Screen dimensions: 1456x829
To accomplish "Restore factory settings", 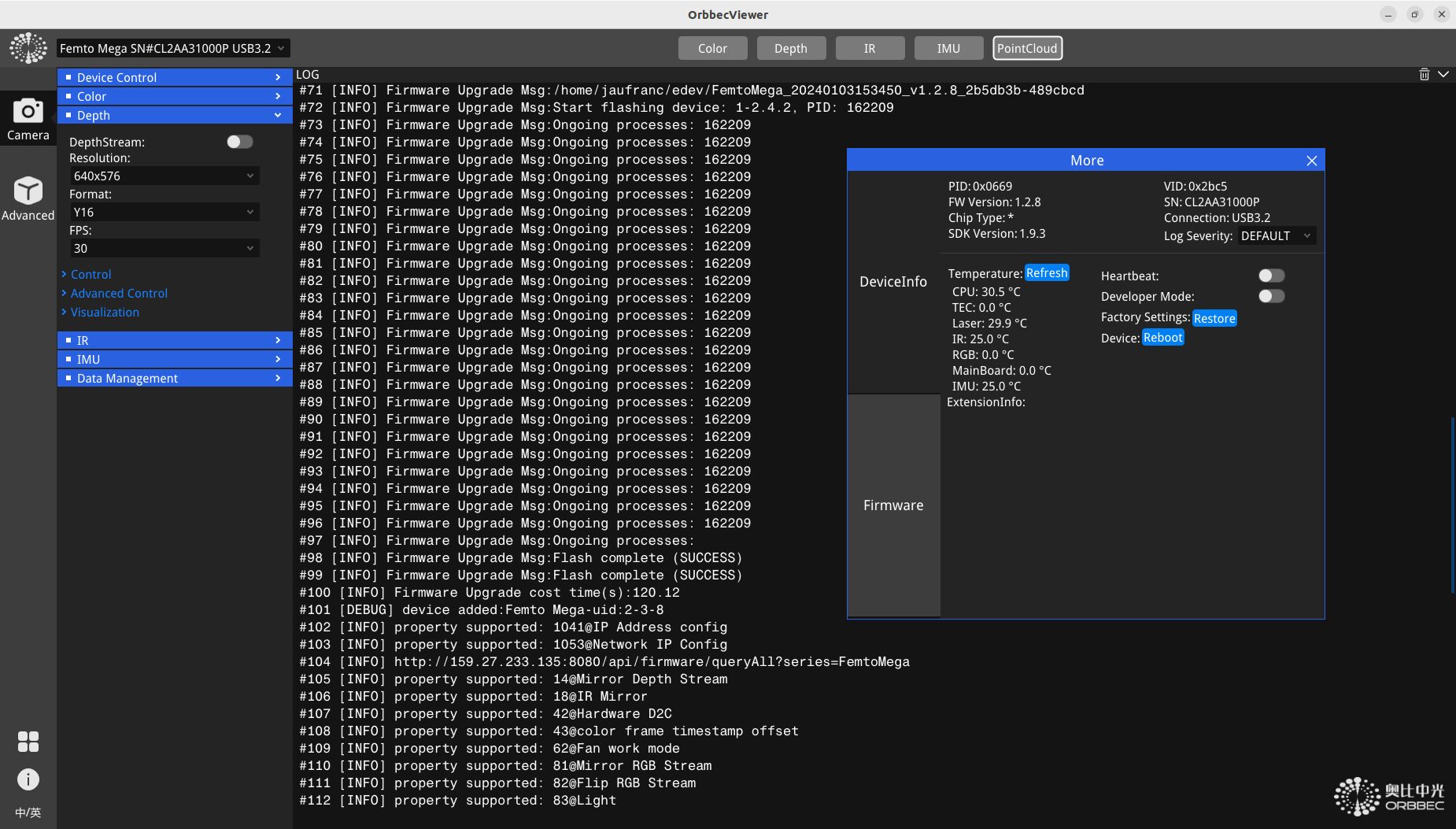I will tap(1214, 318).
